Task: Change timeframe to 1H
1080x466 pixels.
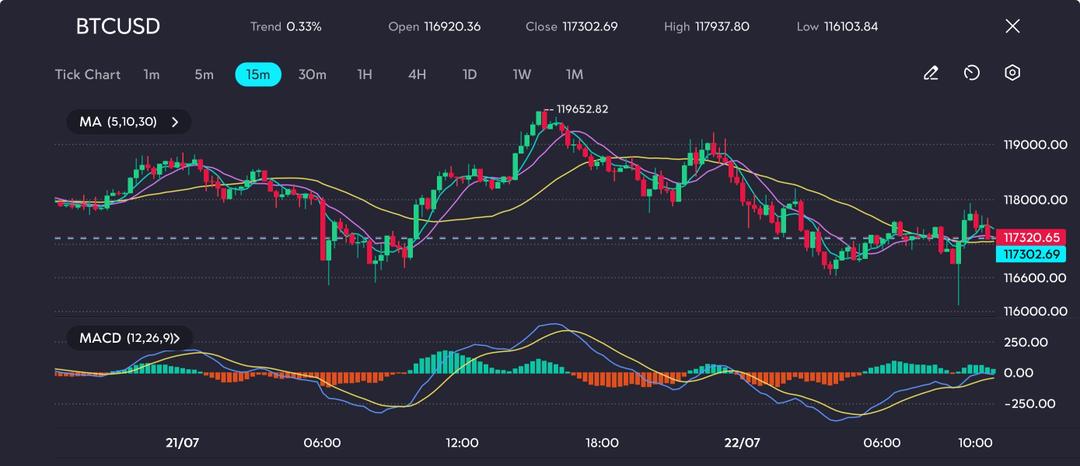Action: coord(365,74)
